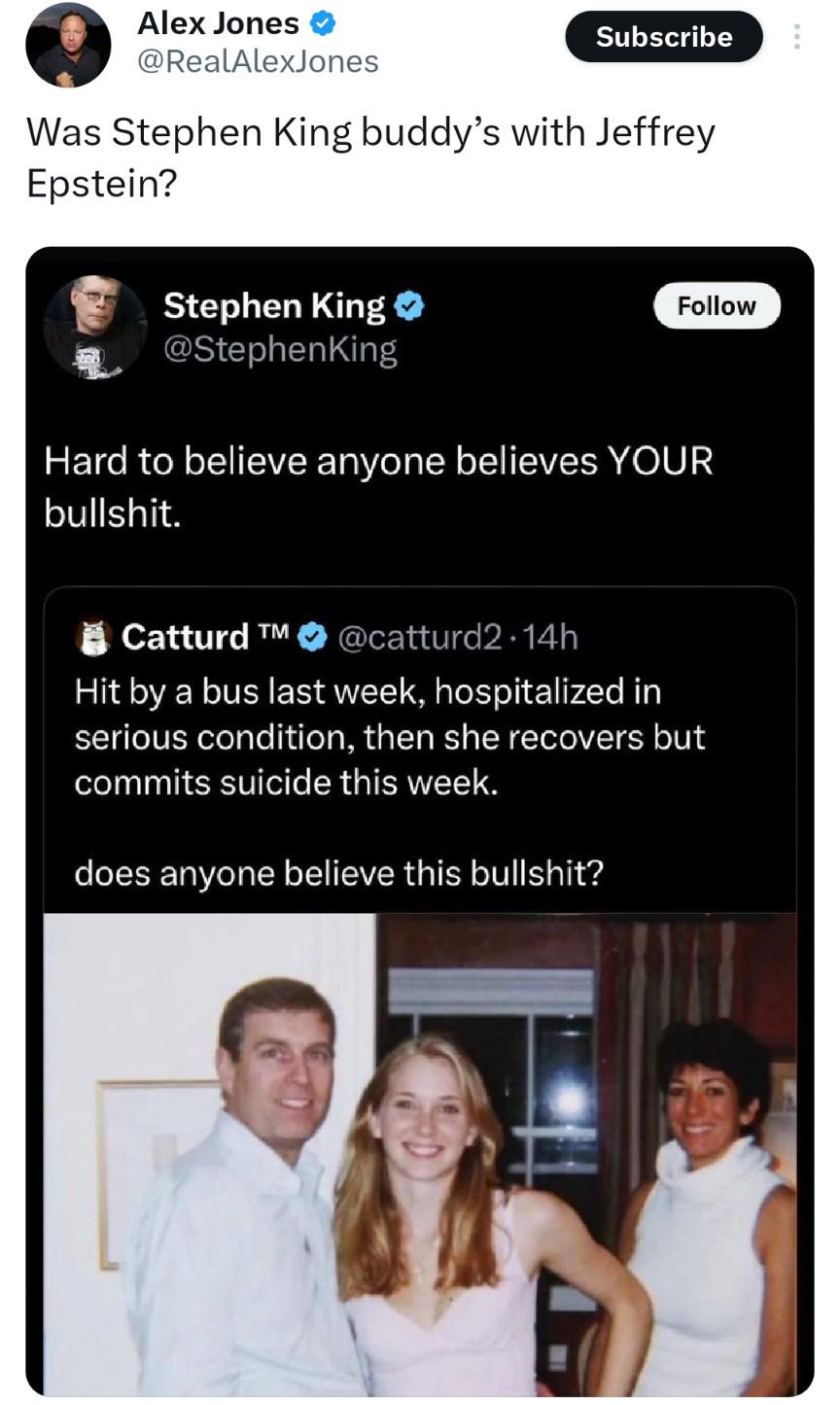Click Stephen King verified checkmark
Screen dimensions: 840x1405
click(409, 307)
